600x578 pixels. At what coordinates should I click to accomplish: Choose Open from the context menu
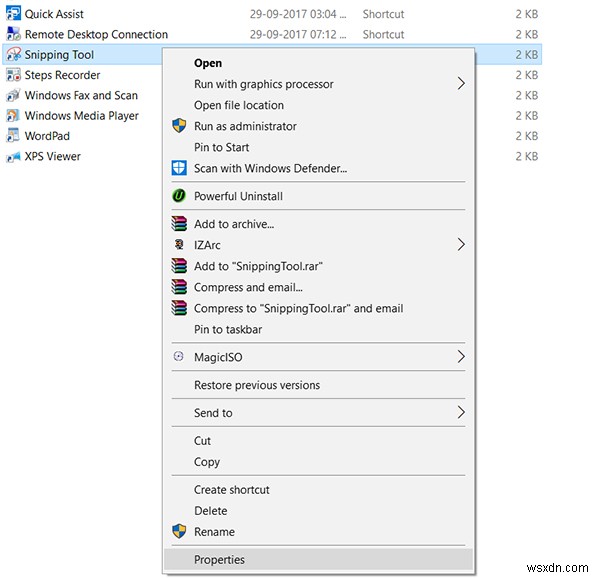click(318, 63)
